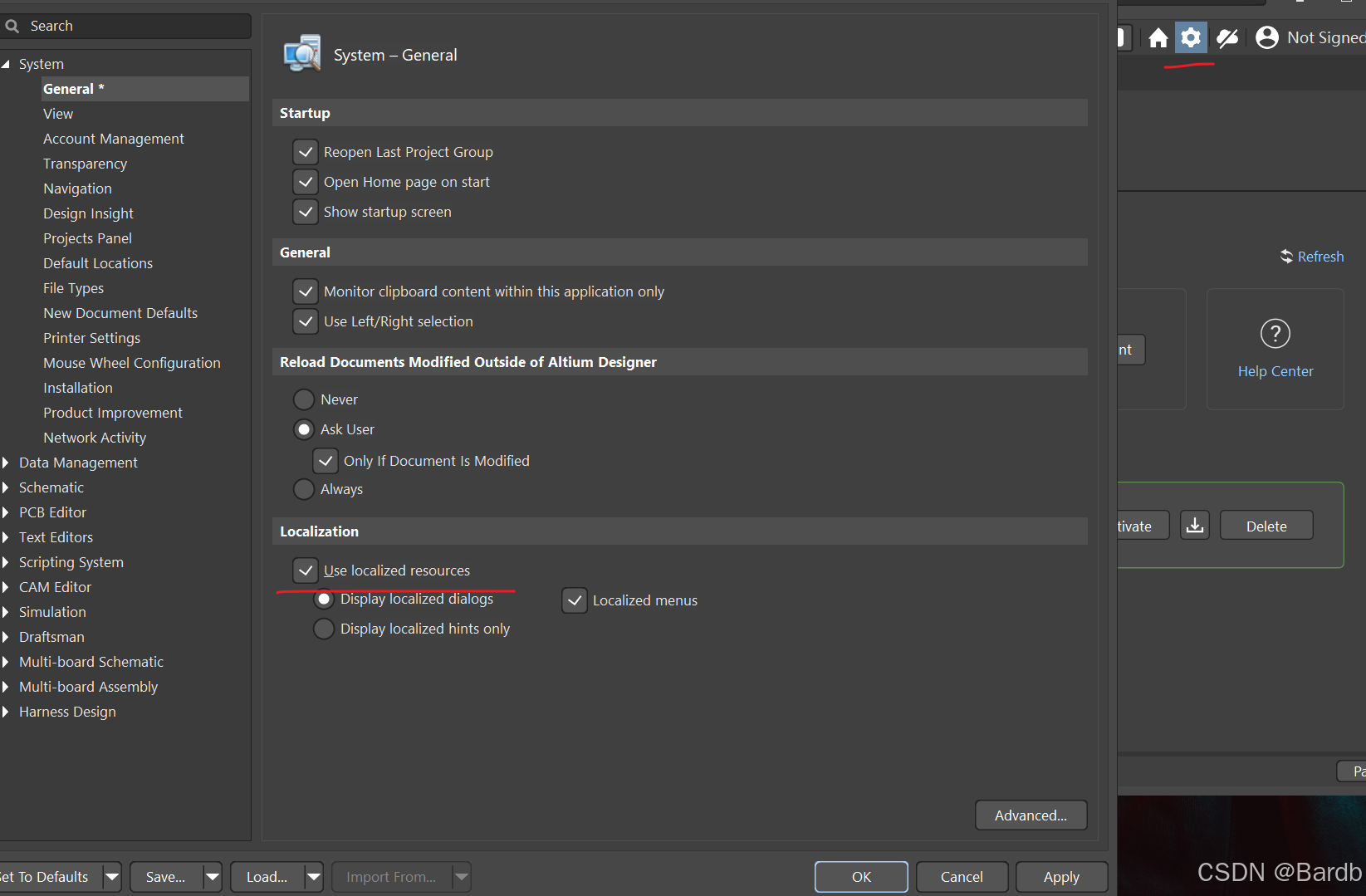Select the Transparency page
1366x896 pixels.
tap(86, 164)
